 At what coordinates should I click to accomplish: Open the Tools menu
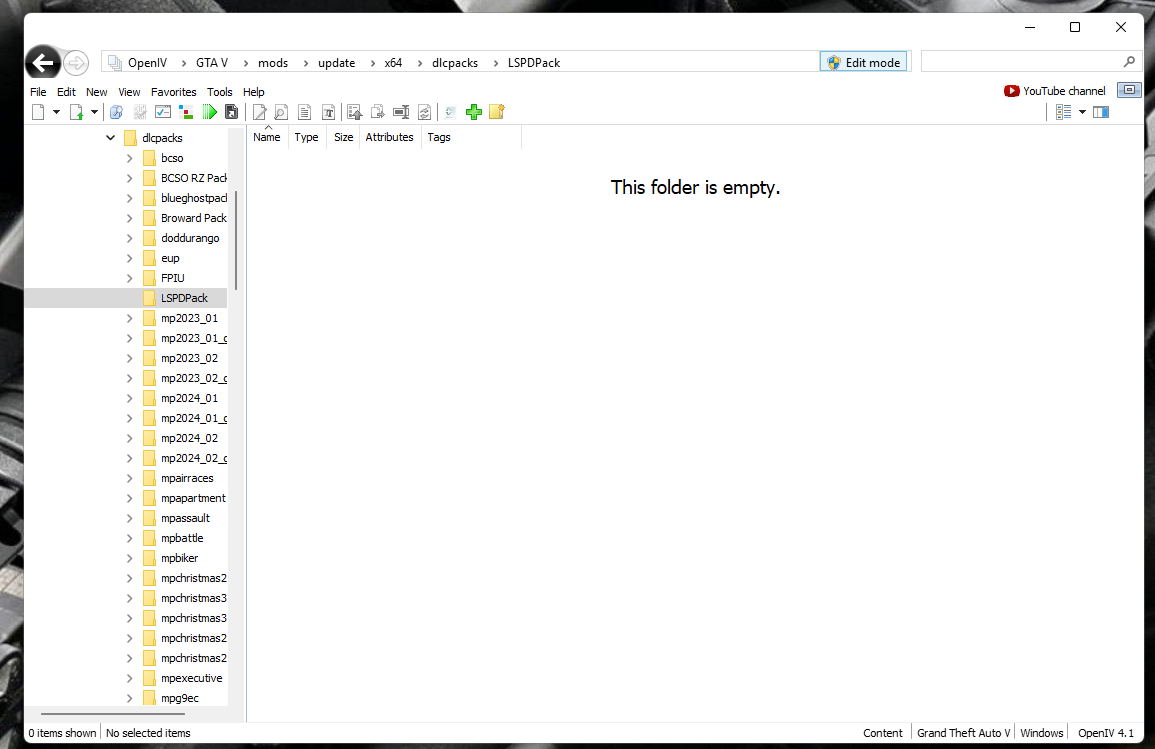point(220,92)
